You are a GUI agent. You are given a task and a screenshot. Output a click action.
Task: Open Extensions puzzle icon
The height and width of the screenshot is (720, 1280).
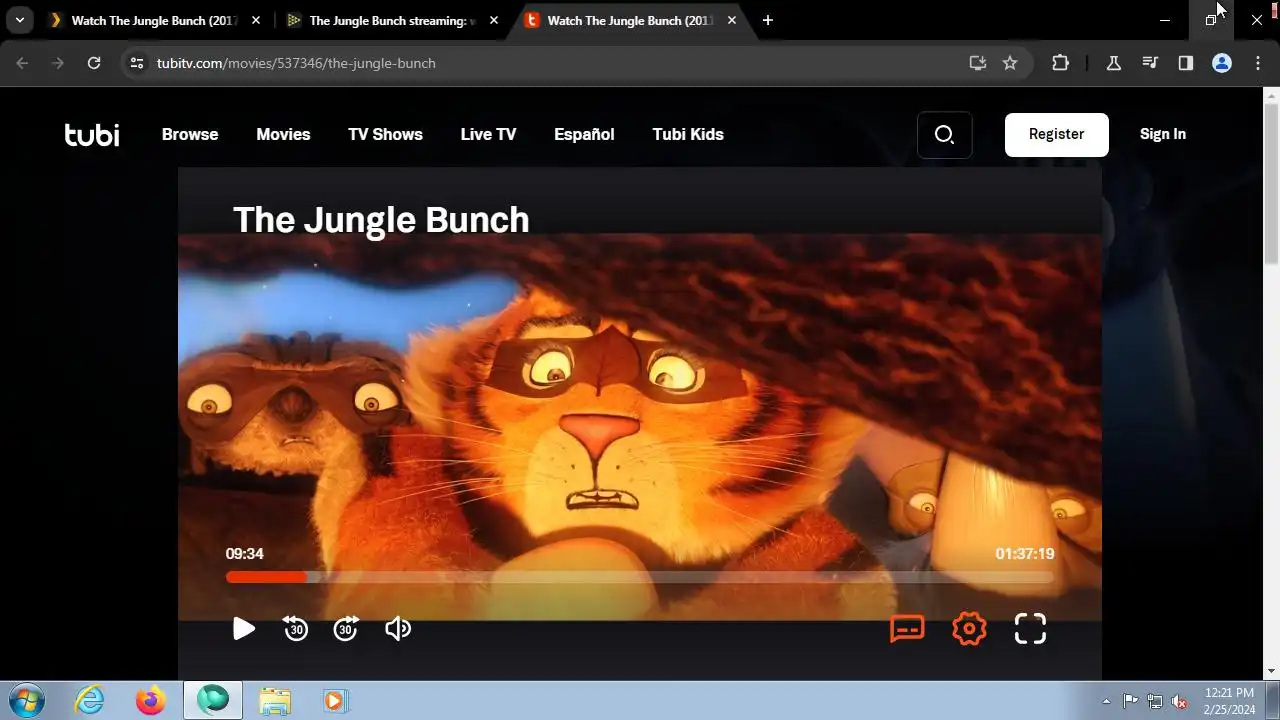[x=1061, y=63]
